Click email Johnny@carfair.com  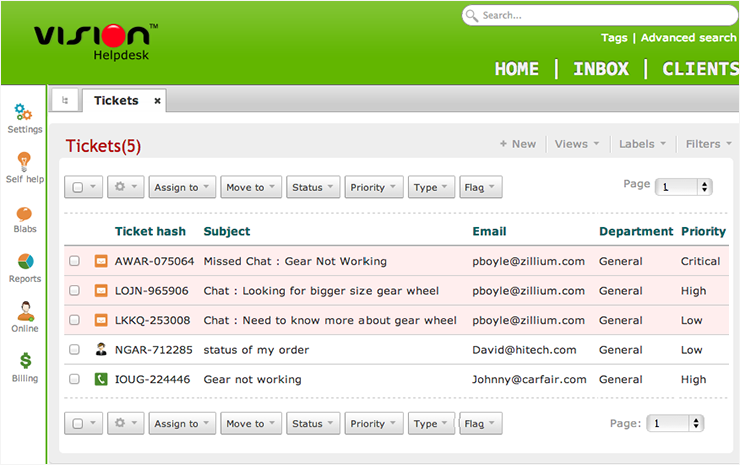click(529, 379)
